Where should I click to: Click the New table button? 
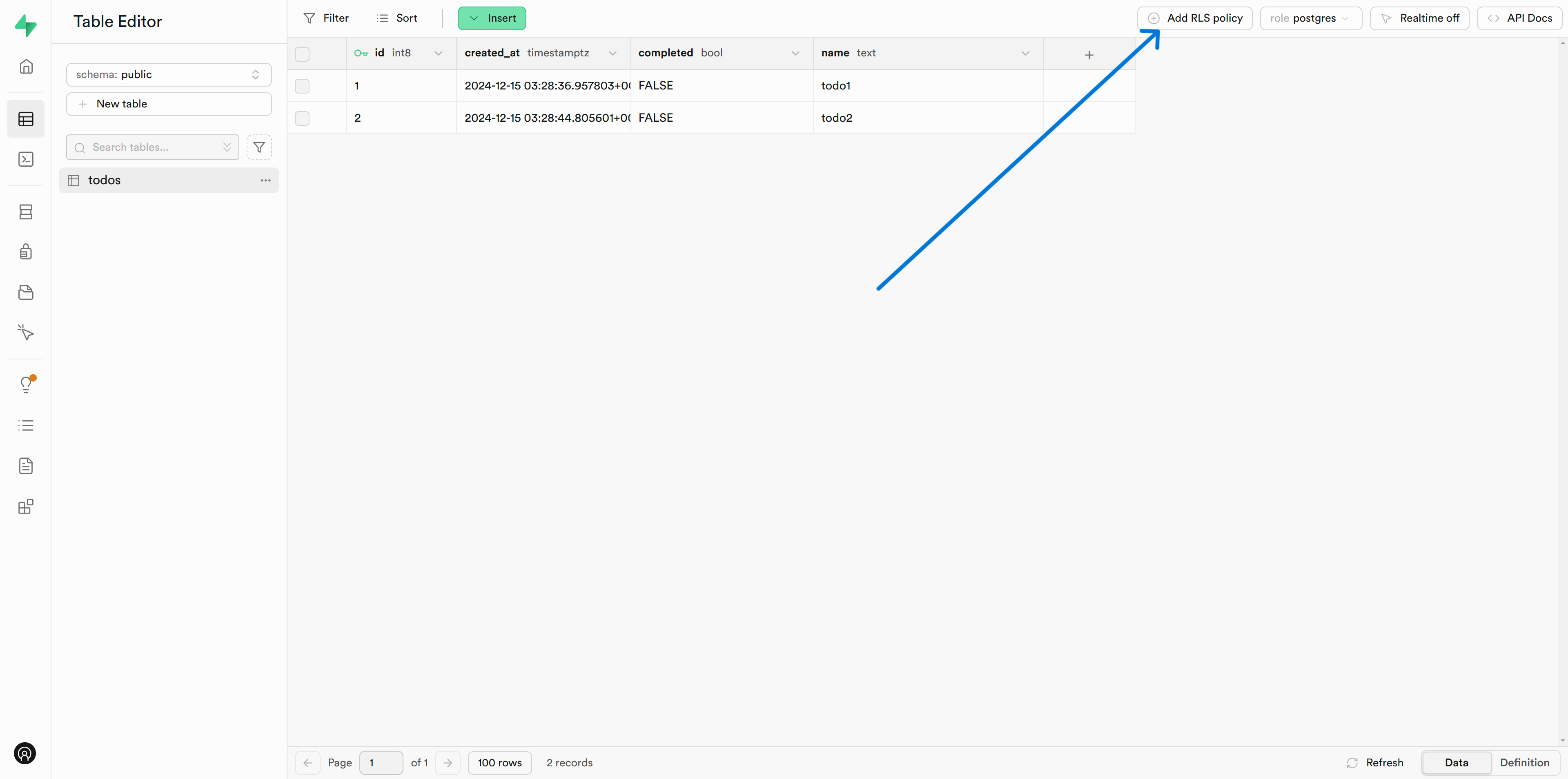coord(169,104)
